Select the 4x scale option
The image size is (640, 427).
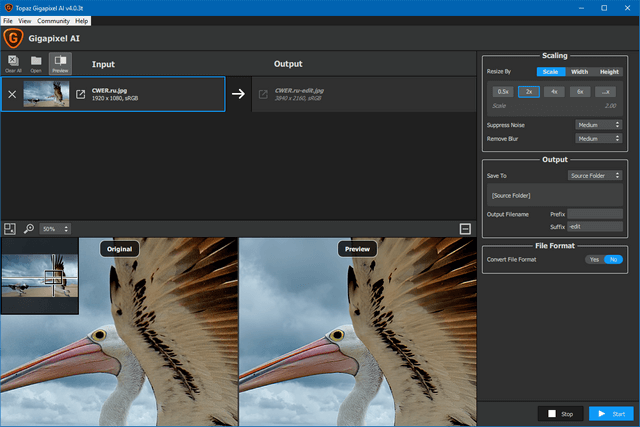(x=554, y=91)
